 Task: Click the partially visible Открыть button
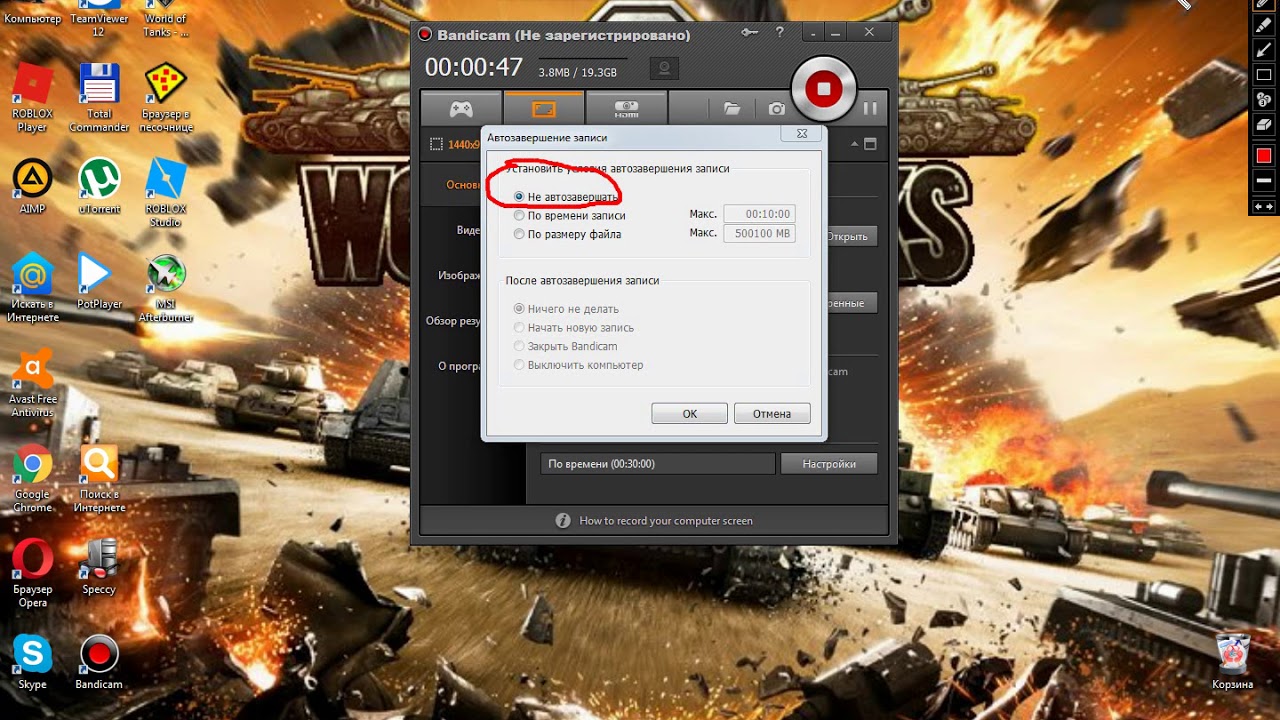pyautogui.click(x=852, y=236)
